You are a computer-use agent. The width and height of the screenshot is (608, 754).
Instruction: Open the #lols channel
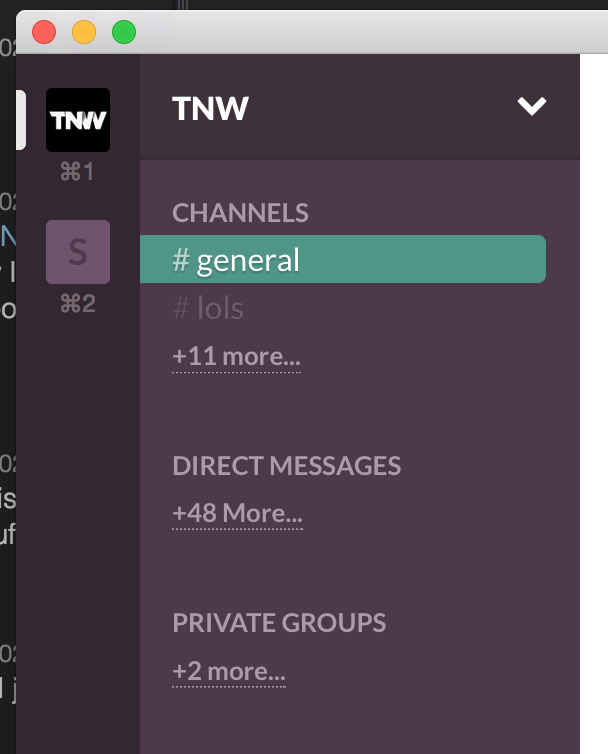(x=208, y=308)
